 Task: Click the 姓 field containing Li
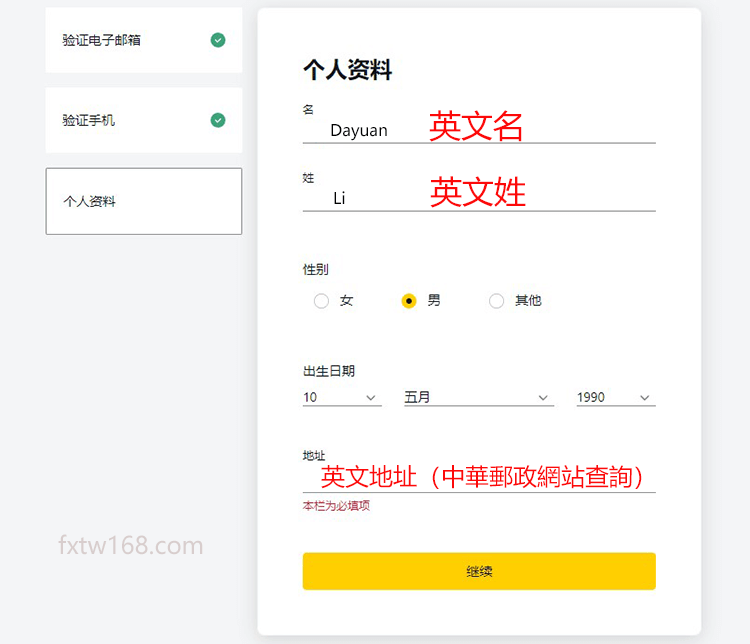tap(479, 198)
